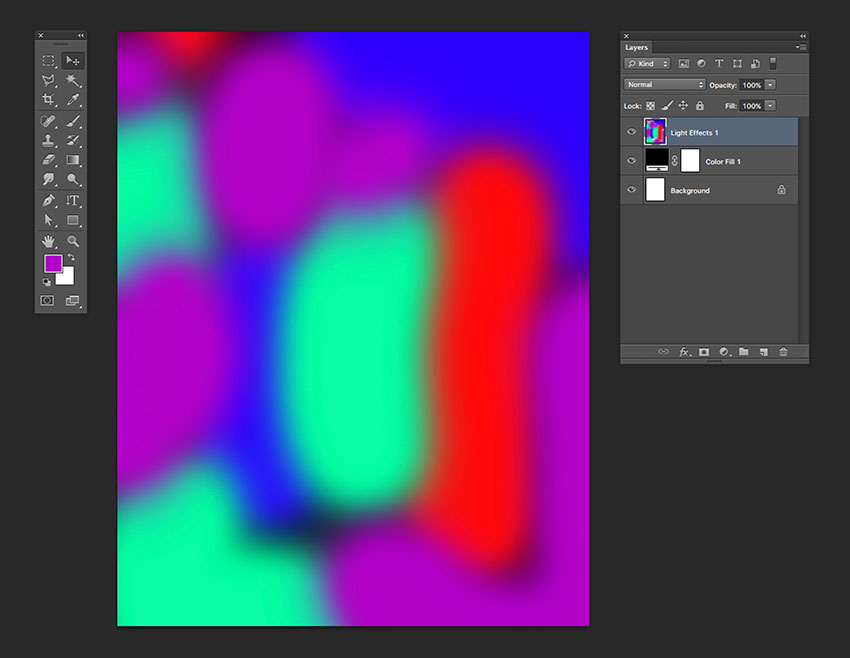Viewport: 850px width, 658px height.
Task: Toggle Quick Mask mode
Action: [47, 300]
